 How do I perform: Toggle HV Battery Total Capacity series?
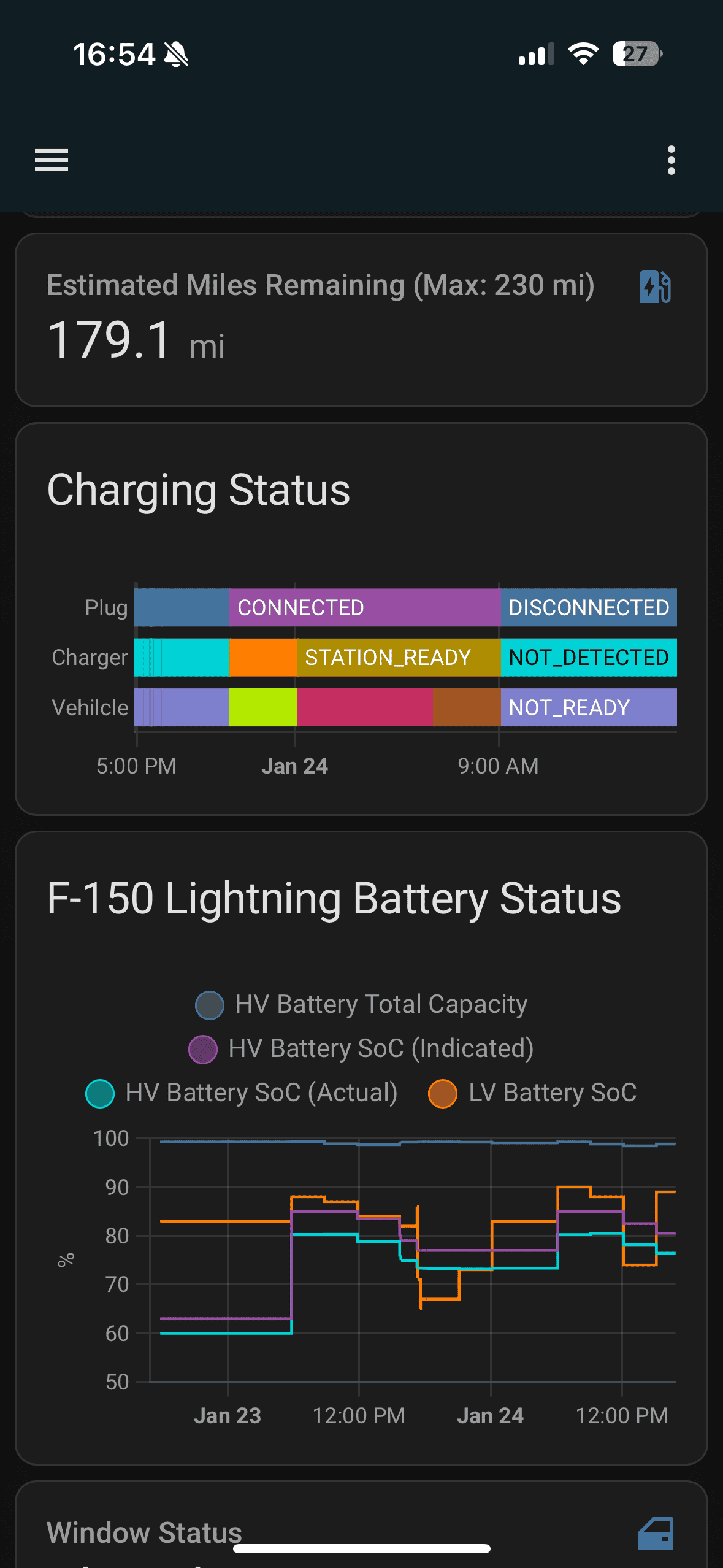(210, 1005)
